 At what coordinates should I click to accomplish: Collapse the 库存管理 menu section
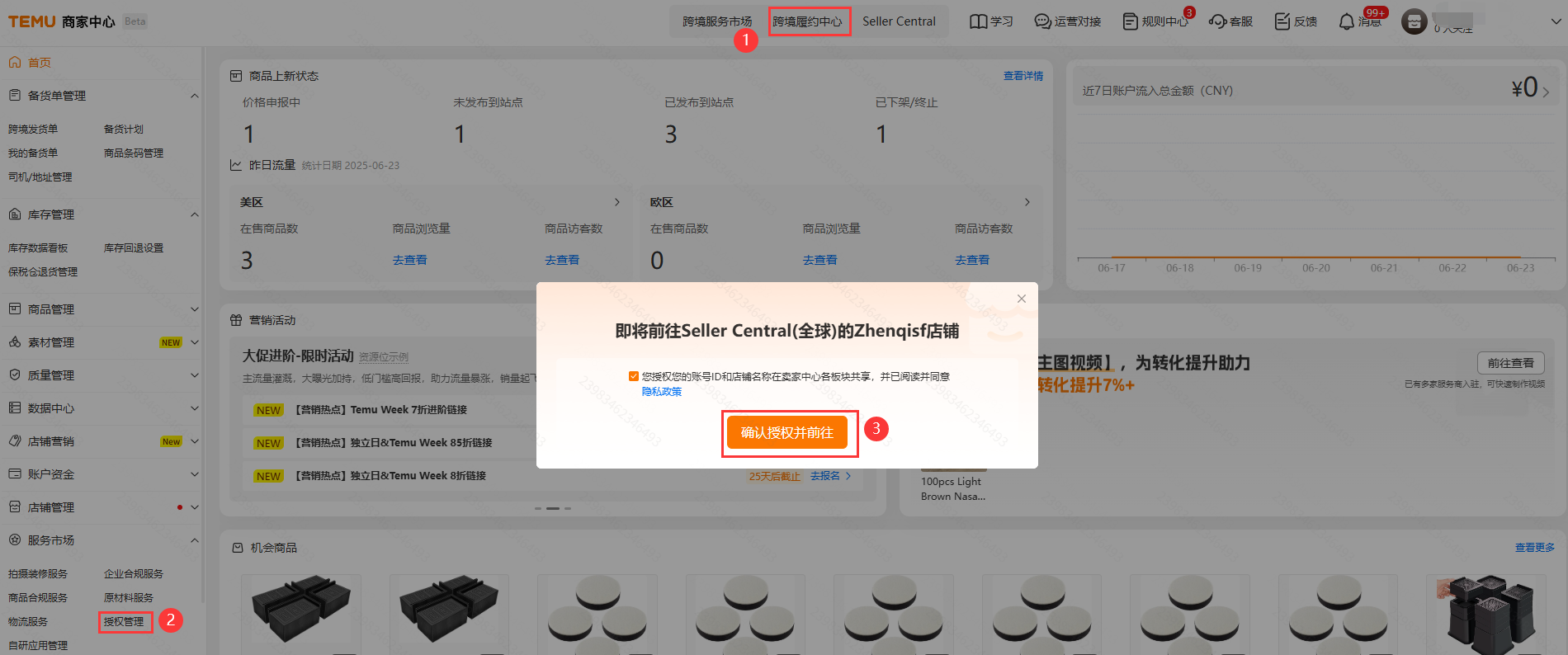195,214
